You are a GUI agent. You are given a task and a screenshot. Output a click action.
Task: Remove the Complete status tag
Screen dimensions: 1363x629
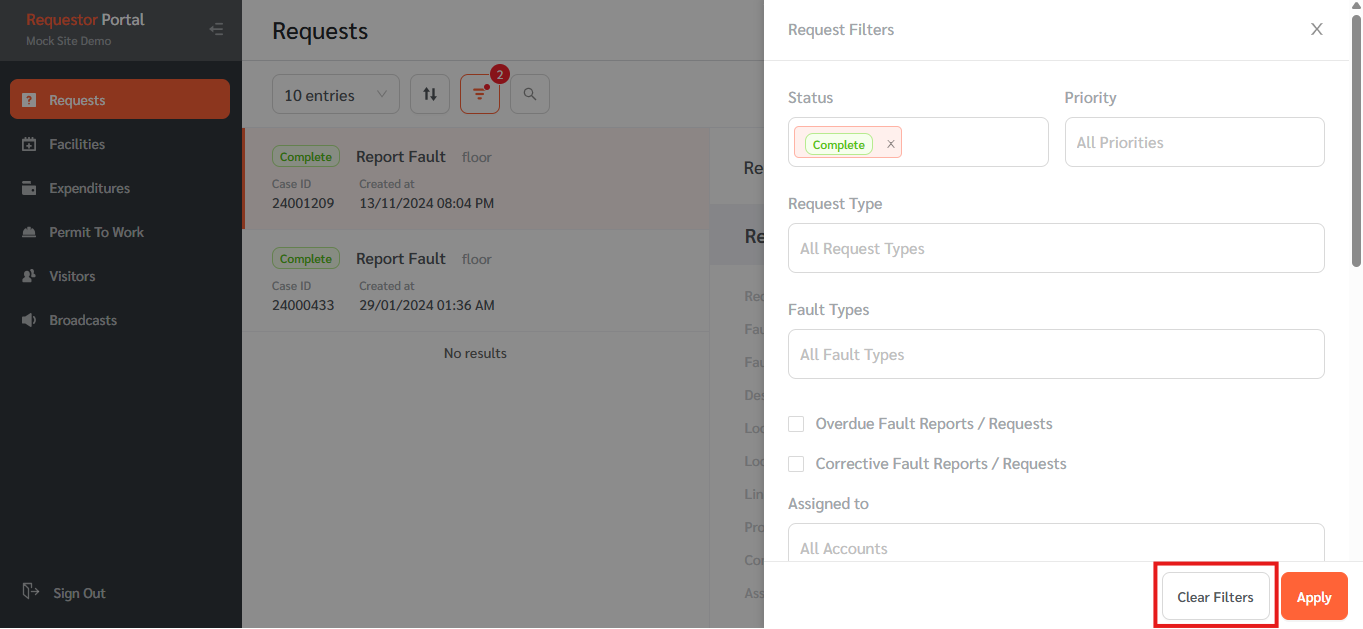[x=891, y=144]
